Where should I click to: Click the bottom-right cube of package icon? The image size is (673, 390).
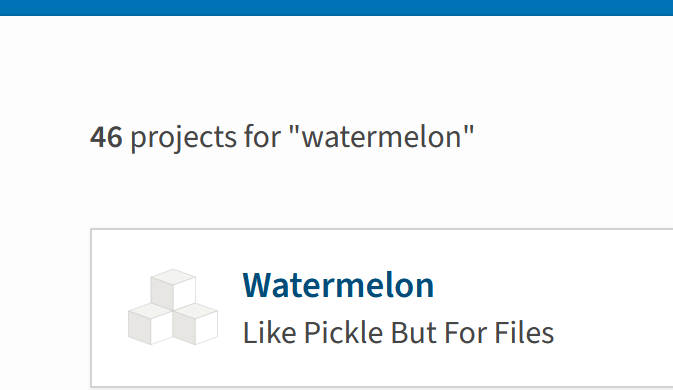[195, 323]
